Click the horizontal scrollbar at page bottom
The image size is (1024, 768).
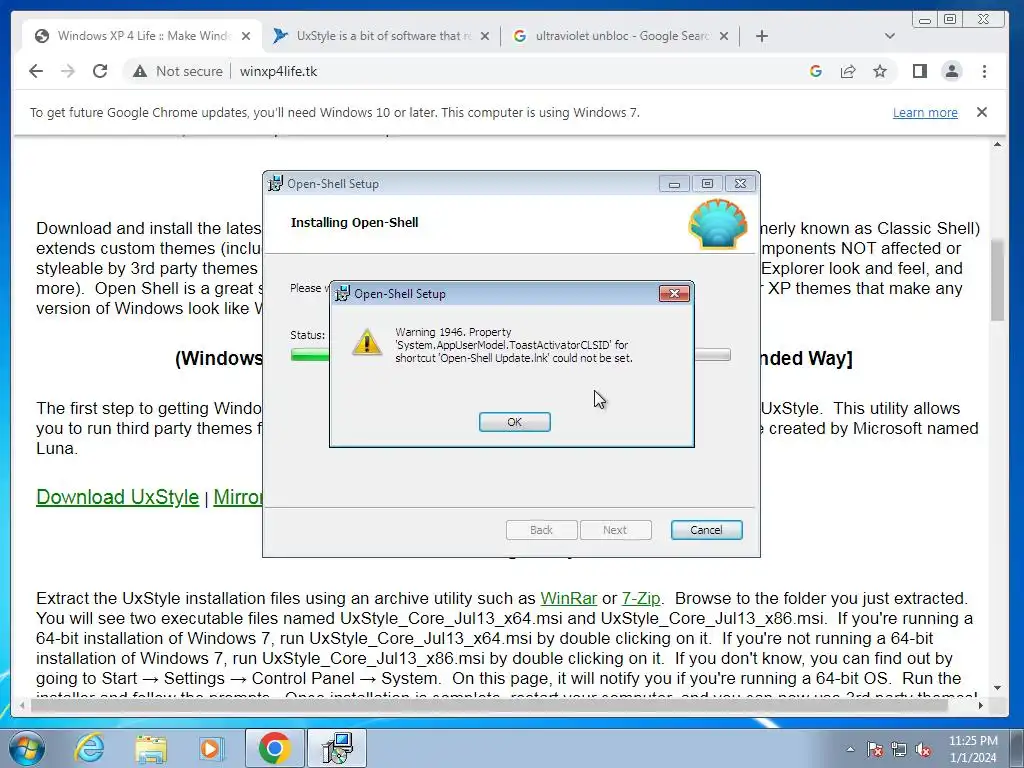pos(490,705)
